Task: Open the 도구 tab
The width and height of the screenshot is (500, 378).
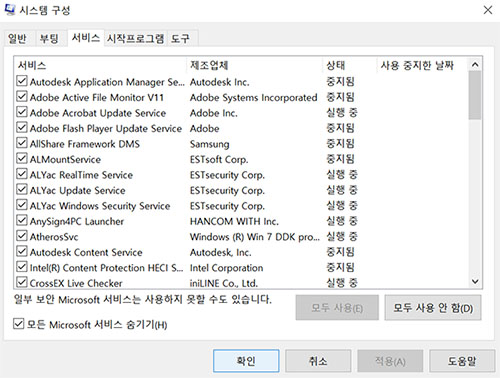Action: 180,38
